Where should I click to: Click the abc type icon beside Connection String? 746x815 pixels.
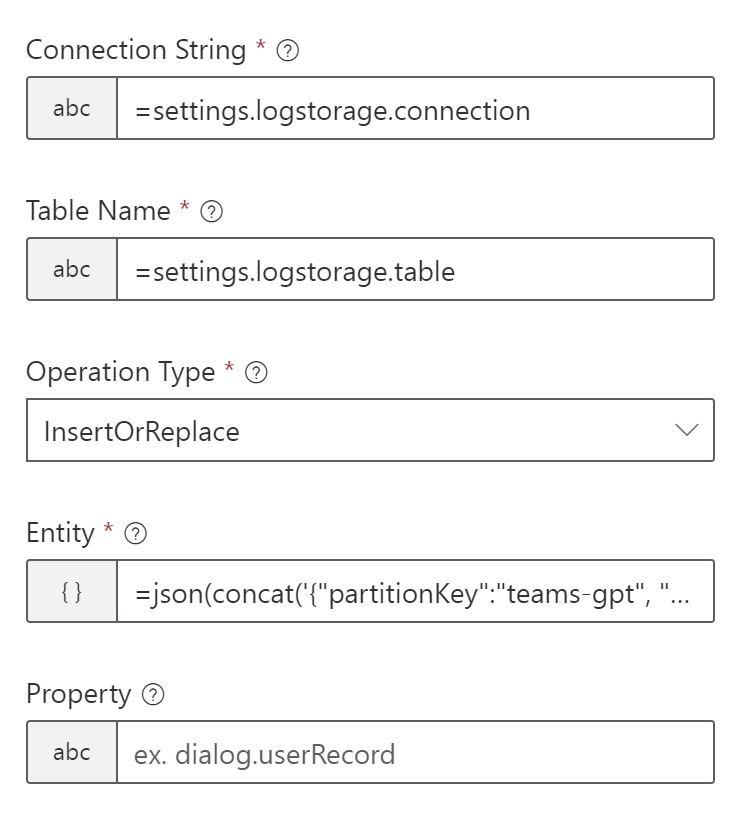[x=71, y=109]
